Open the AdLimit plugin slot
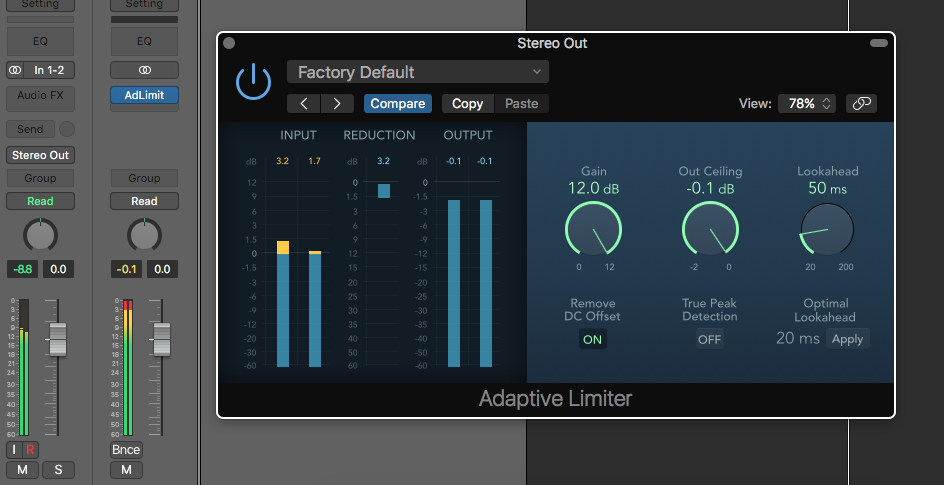The image size is (944, 485). tap(144, 95)
